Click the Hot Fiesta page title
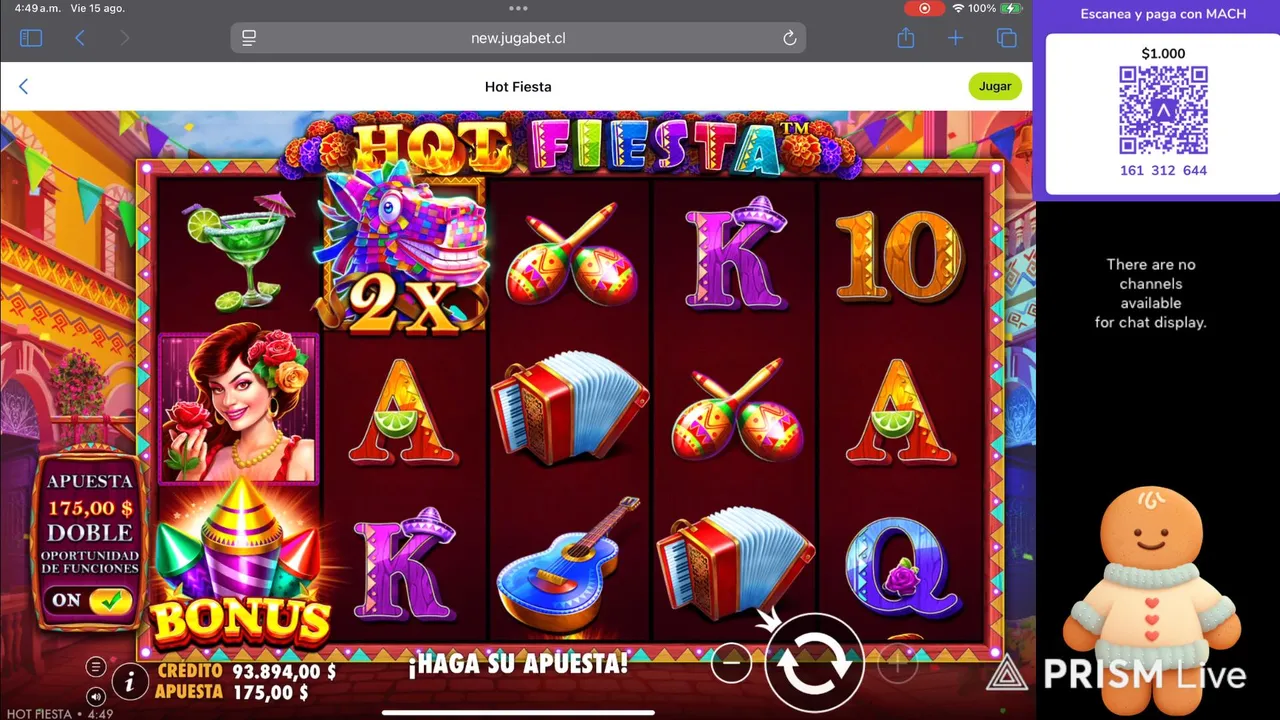The image size is (1280, 720). point(518,87)
